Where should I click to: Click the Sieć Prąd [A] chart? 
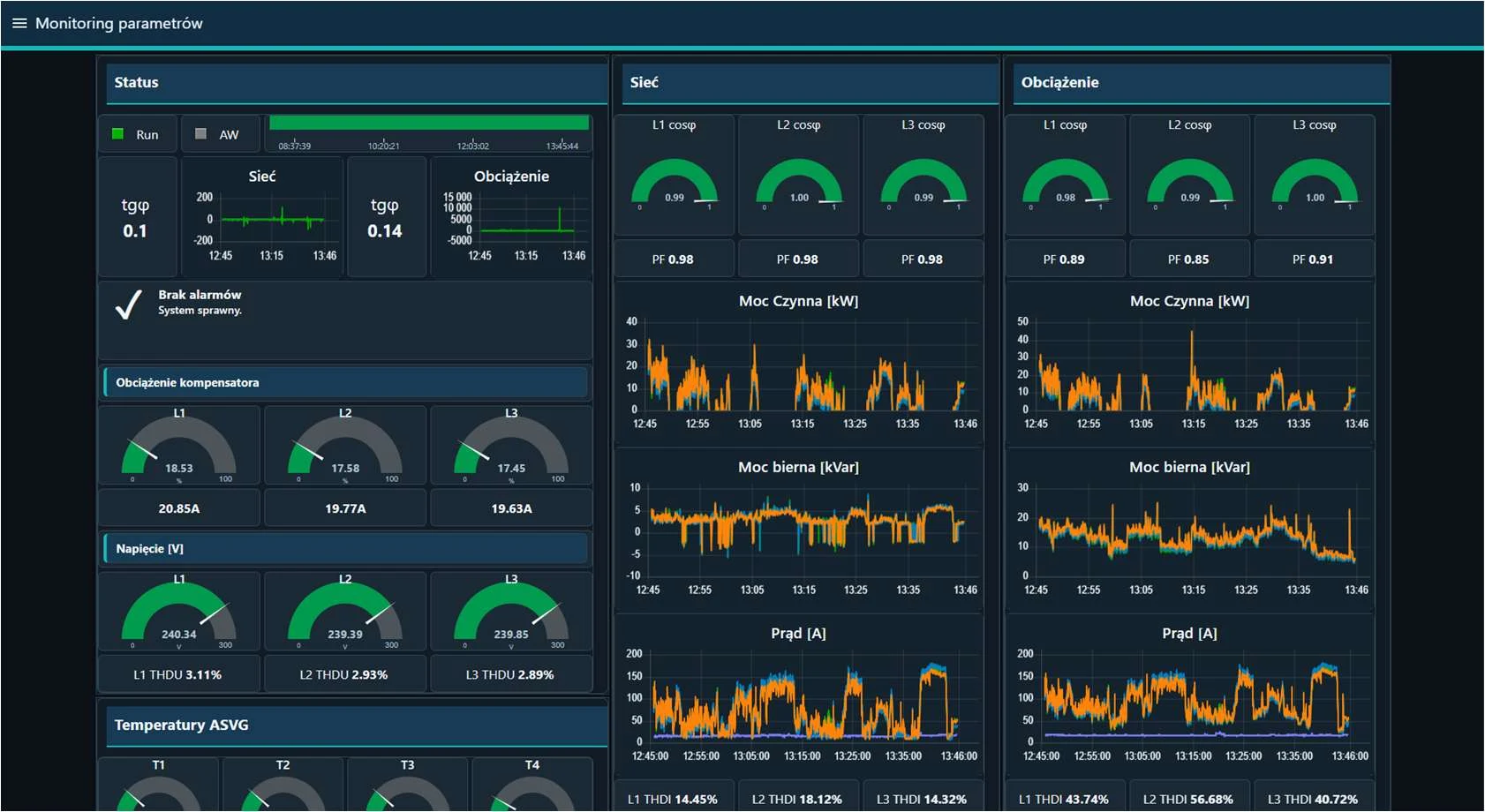(x=799, y=695)
